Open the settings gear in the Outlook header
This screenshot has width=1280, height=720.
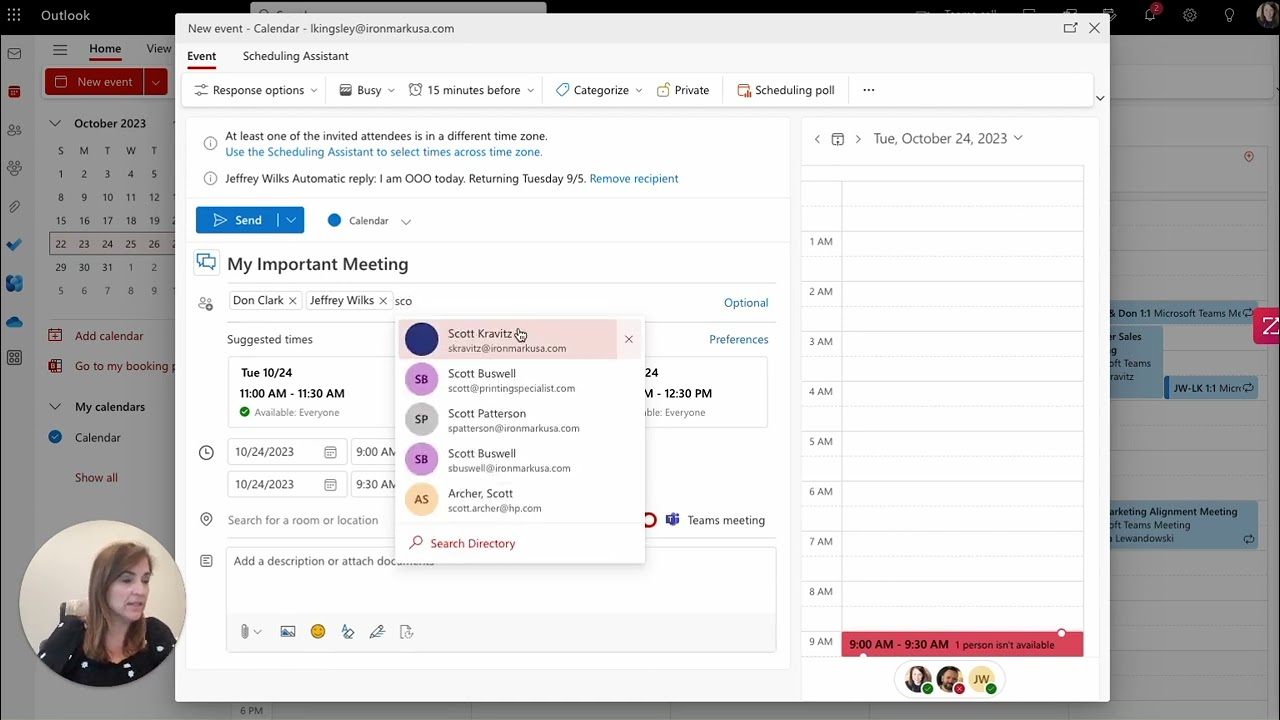1190,15
